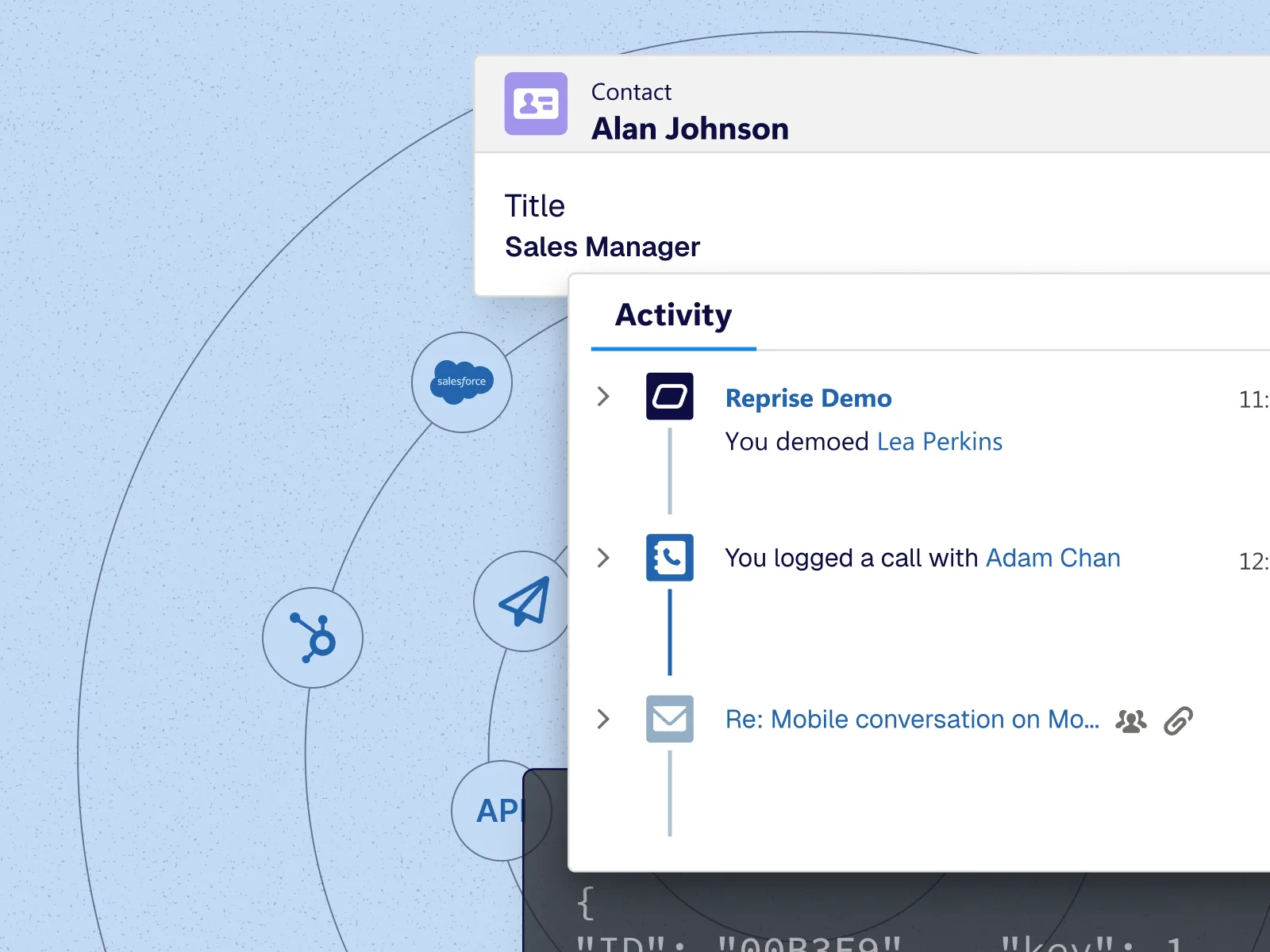The width and height of the screenshot is (1270, 952).
Task: Switch to the Activity tab
Action: [674, 316]
